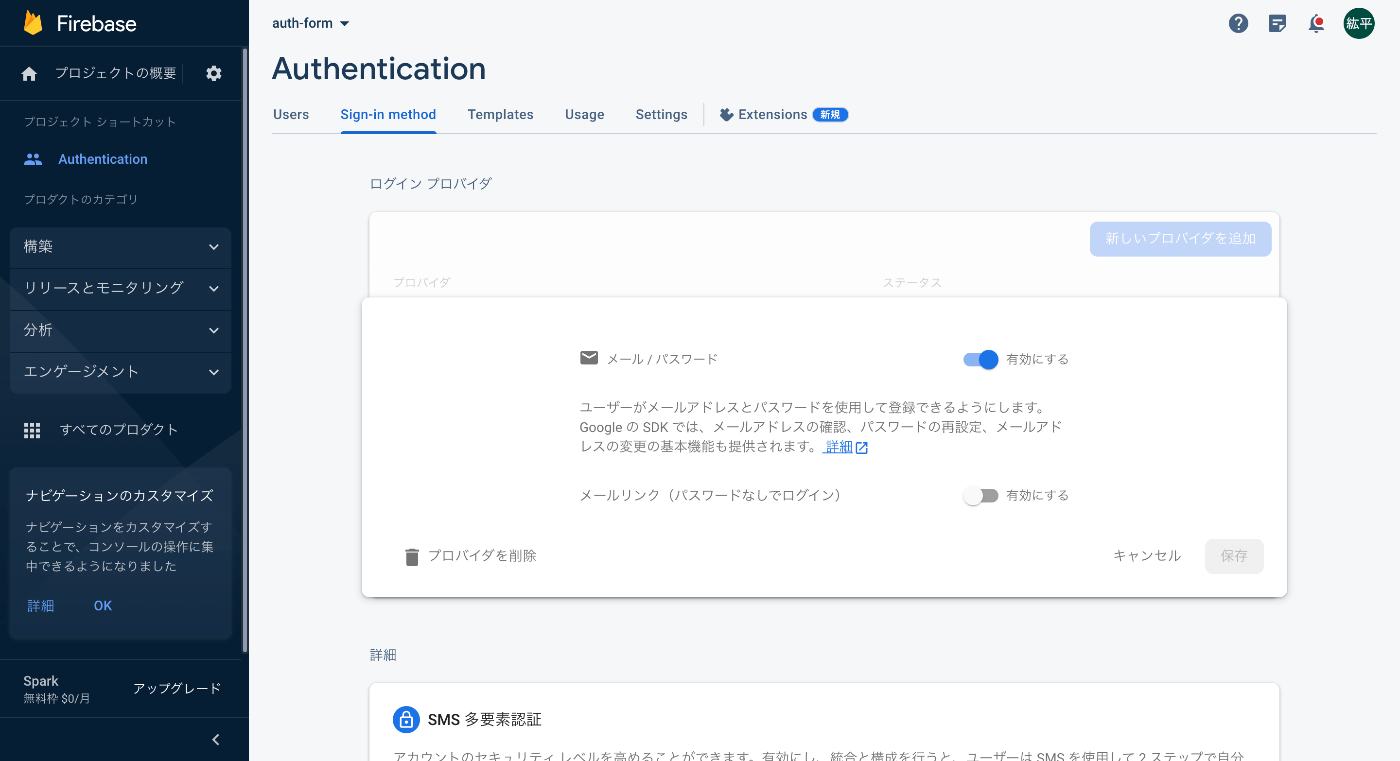Expand the エンゲージメント category
Screen dimensions: 1400x761
pyautogui.click(x=121, y=372)
